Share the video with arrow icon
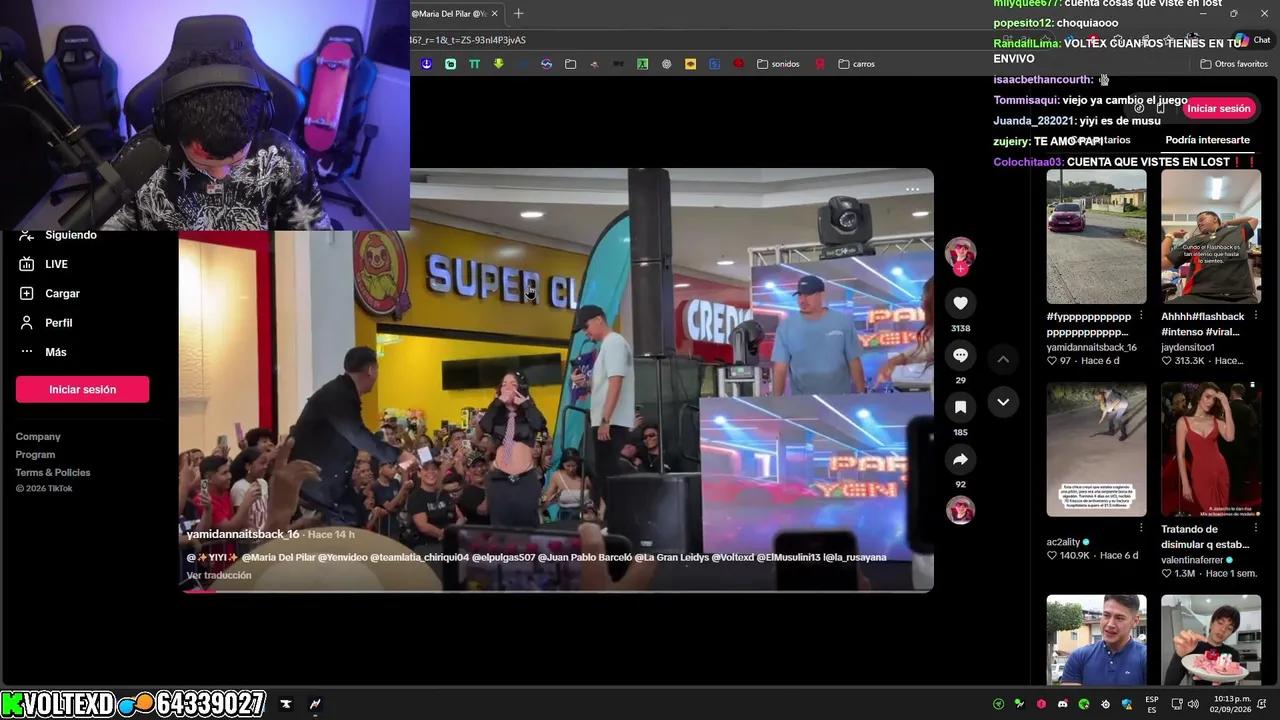This screenshot has height=720, width=1280. point(960,459)
